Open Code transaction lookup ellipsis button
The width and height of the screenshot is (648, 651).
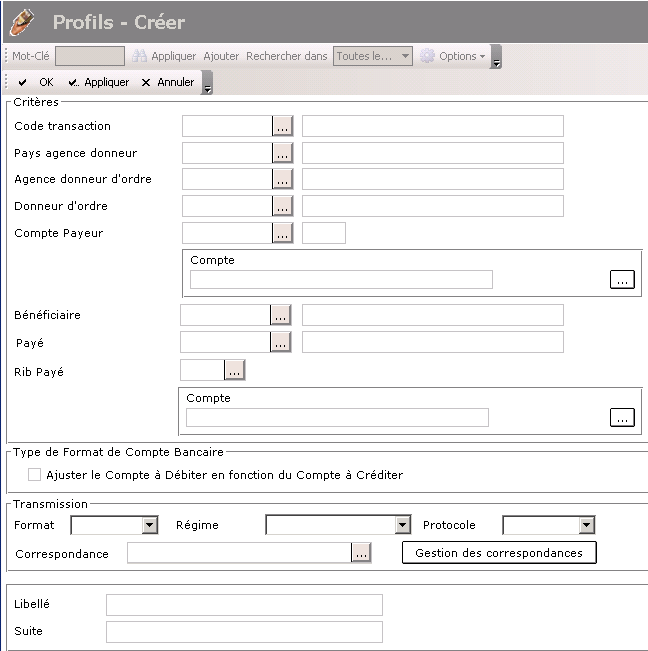point(282,126)
